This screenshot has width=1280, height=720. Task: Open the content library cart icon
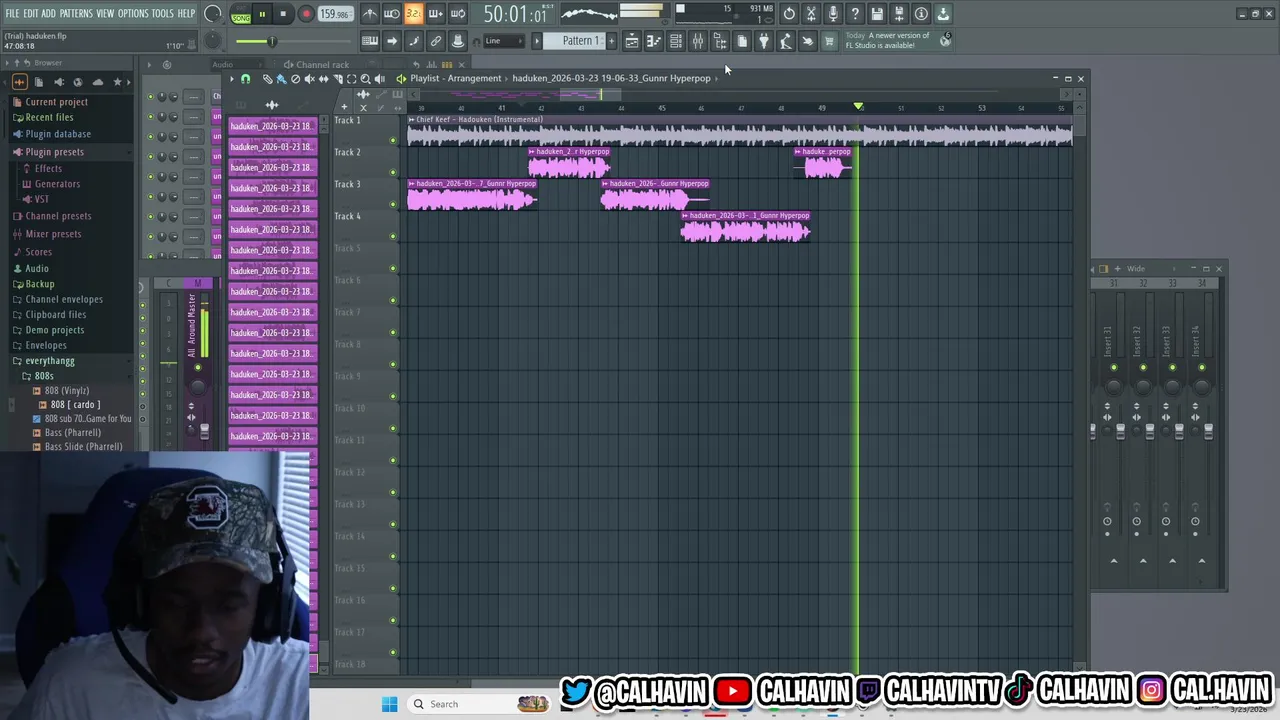[x=828, y=41]
